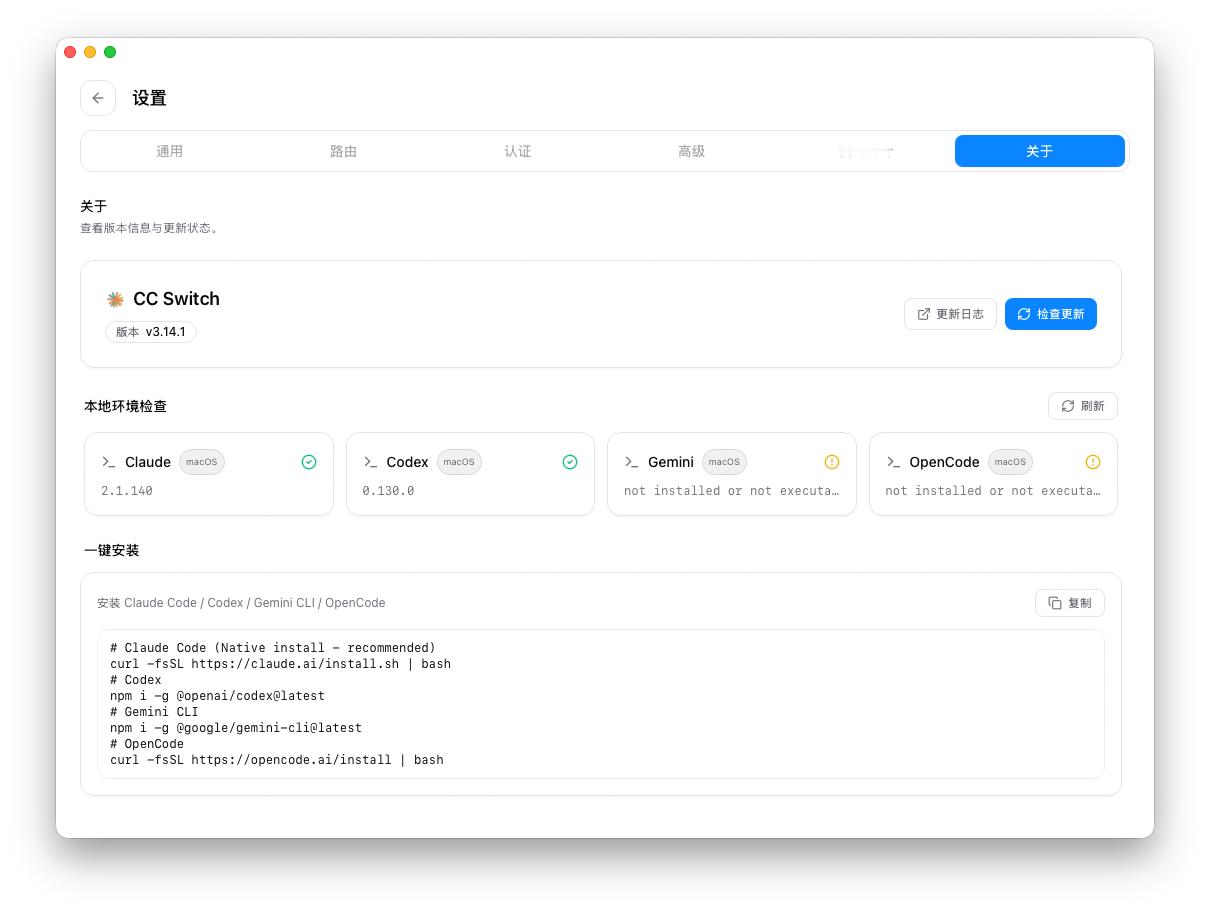The width and height of the screenshot is (1210, 912).
Task: Click the 查看版本信息与更新状态 description
Action: point(150,228)
